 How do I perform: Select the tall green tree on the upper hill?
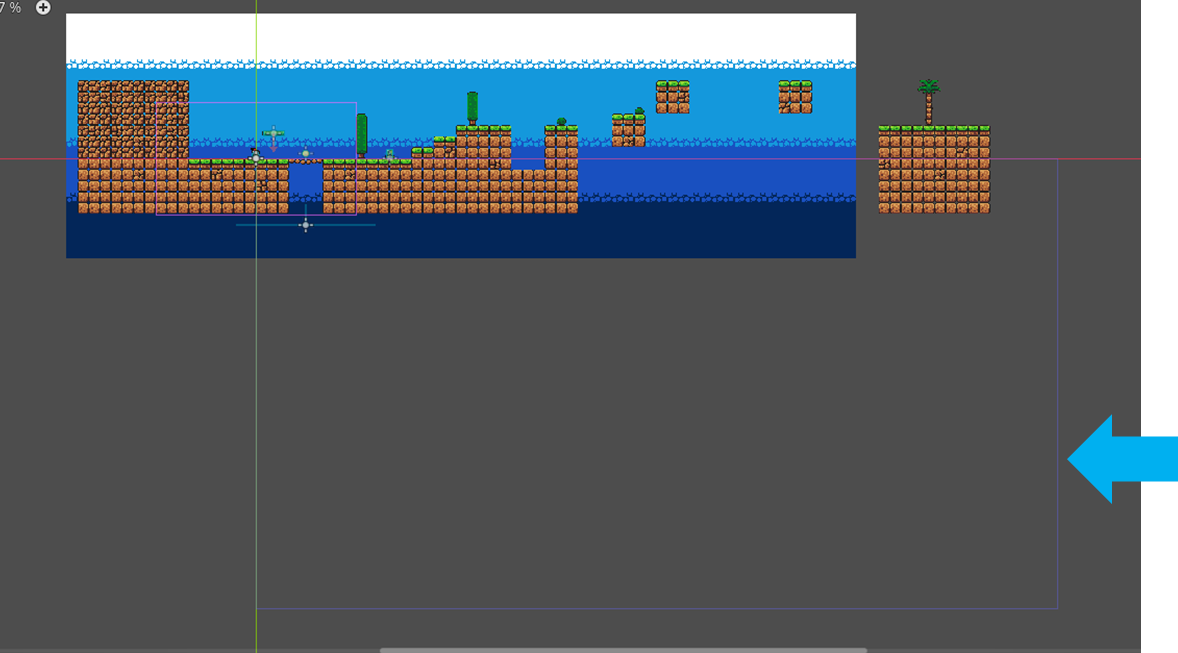click(x=472, y=108)
